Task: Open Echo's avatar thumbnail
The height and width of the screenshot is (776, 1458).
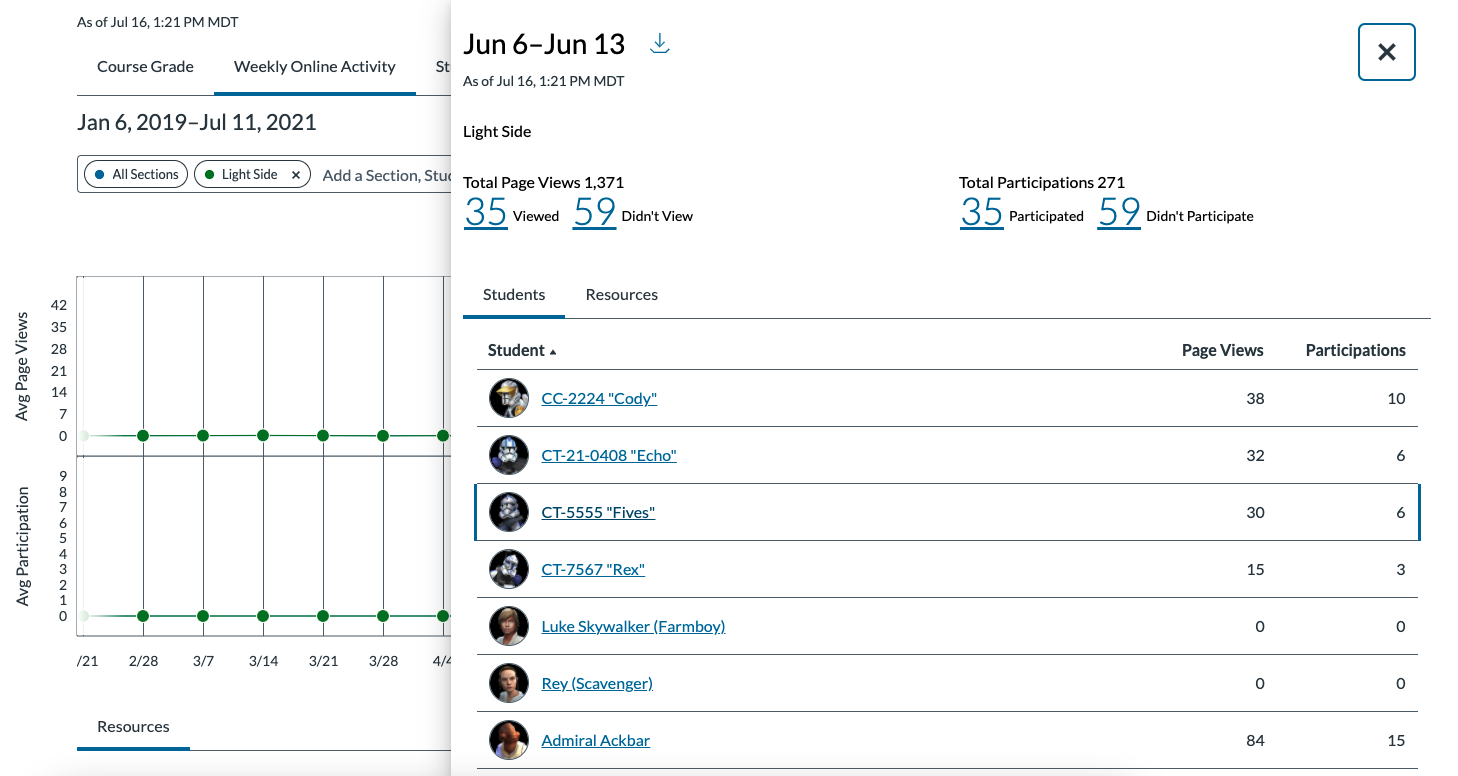Action: pos(509,455)
